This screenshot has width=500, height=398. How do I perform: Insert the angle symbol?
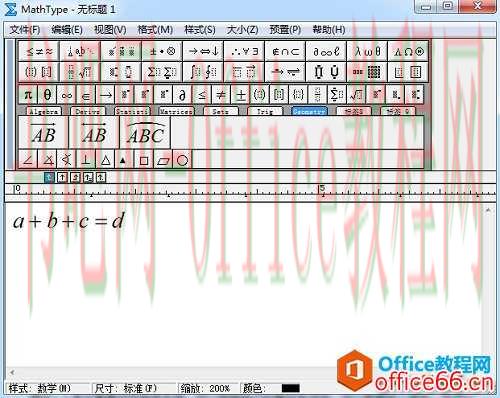tap(28, 160)
